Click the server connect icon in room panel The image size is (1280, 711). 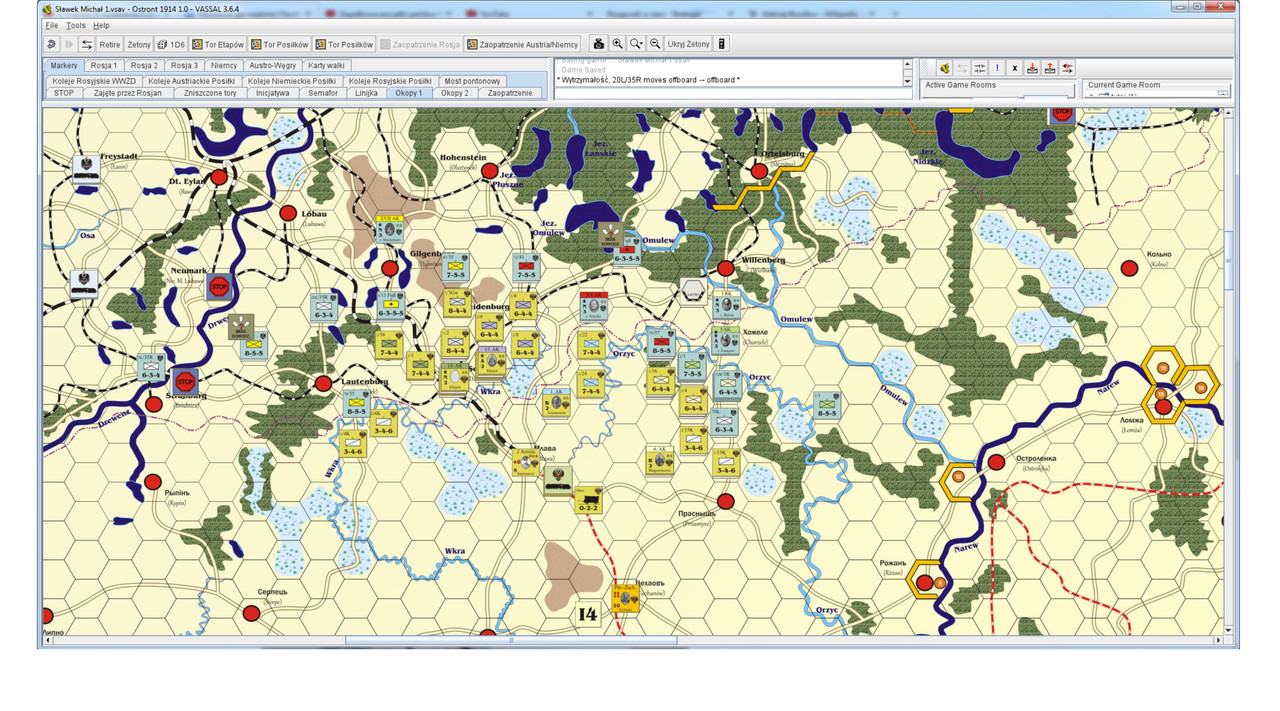[943, 68]
